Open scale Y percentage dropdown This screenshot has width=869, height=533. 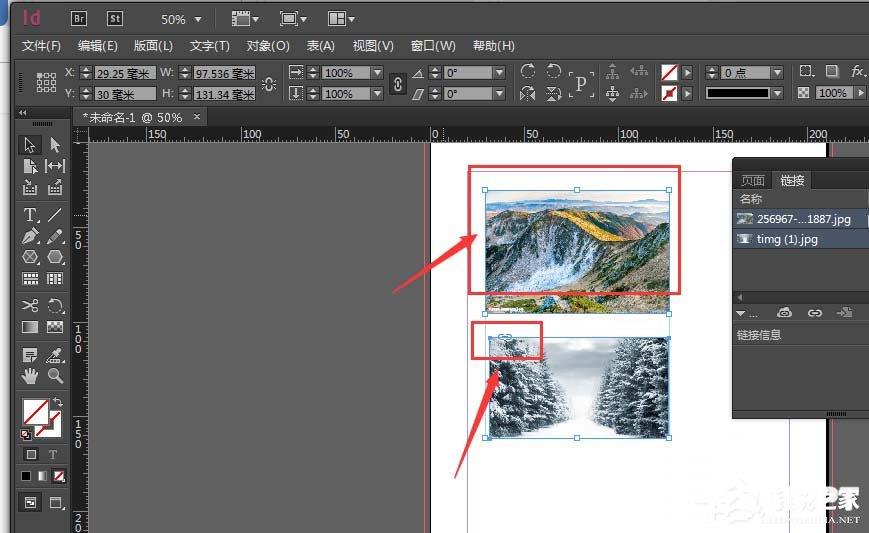point(377,94)
